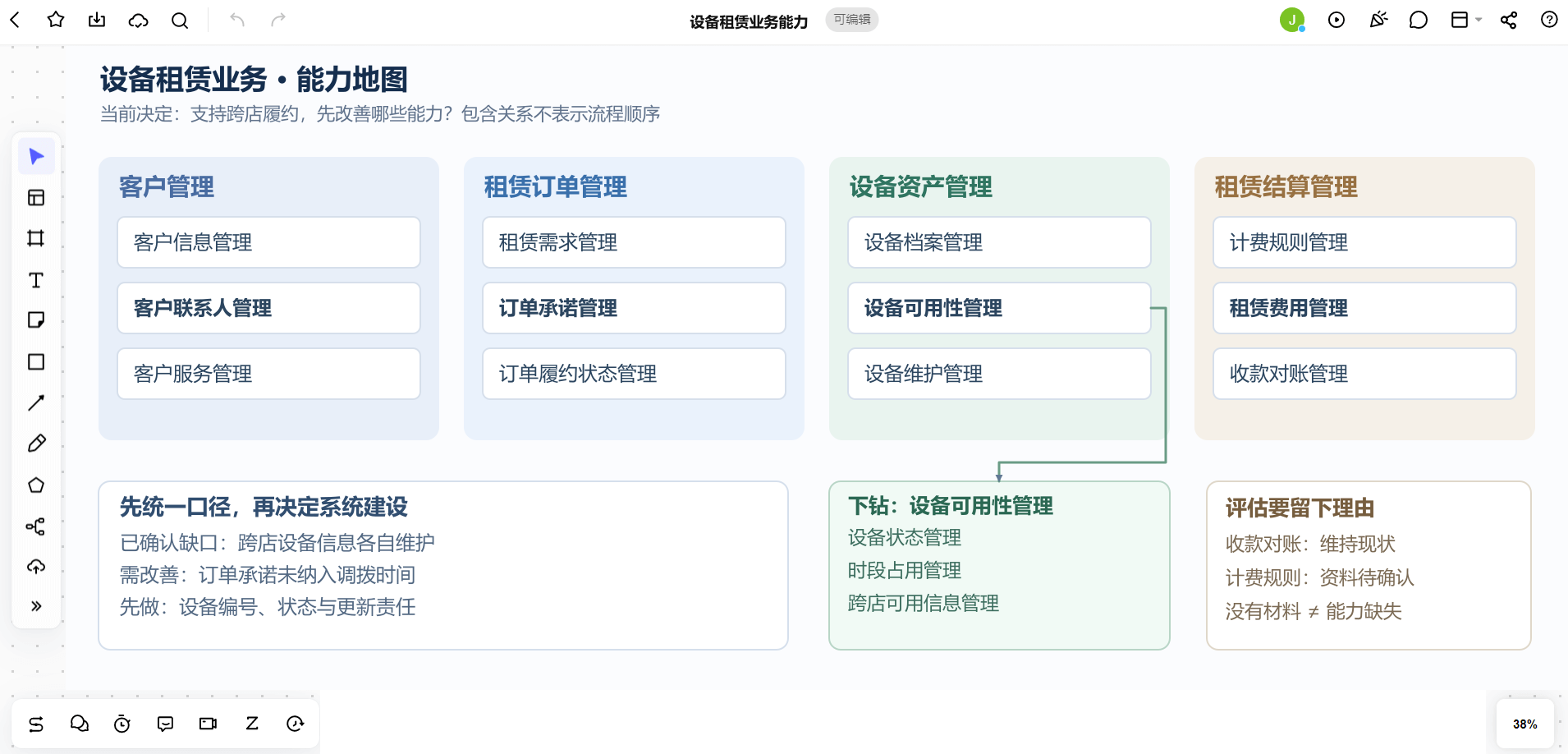Undo the last action
Image resolution: width=1568 pixels, height=754 pixels.
(x=237, y=20)
